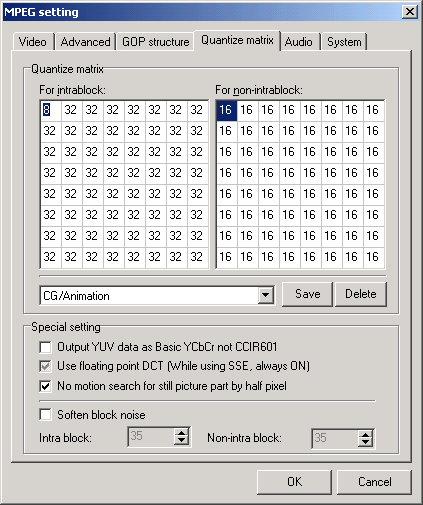Increase Intra block value with up arrow
Image resolution: width=423 pixels, height=505 pixels.
coord(182,432)
